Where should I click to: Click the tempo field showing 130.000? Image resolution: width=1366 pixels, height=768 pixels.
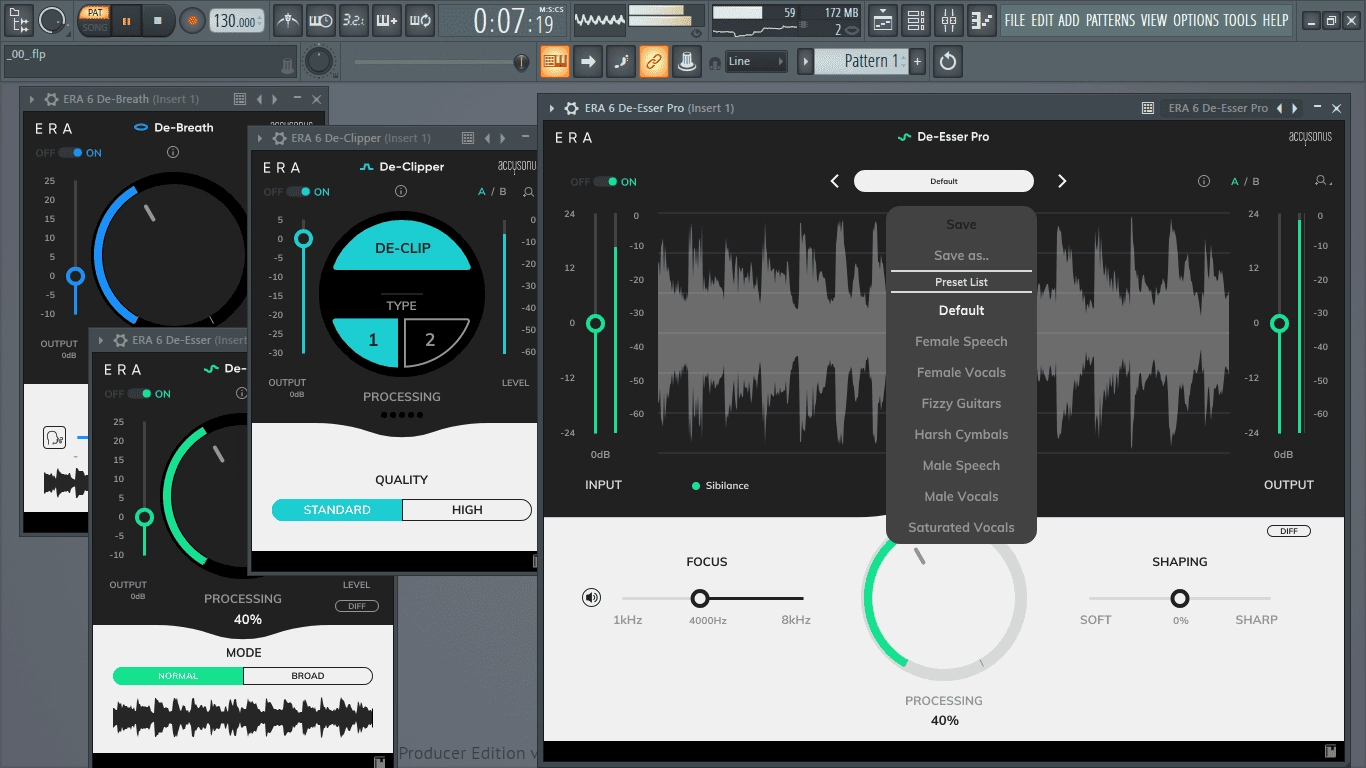click(x=238, y=20)
